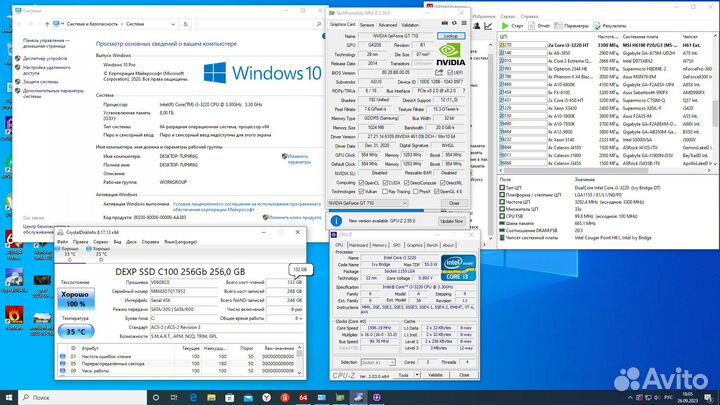Toggle DirectML checkbox in GPU-Z
The image size is (720, 405).
pos(442,183)
